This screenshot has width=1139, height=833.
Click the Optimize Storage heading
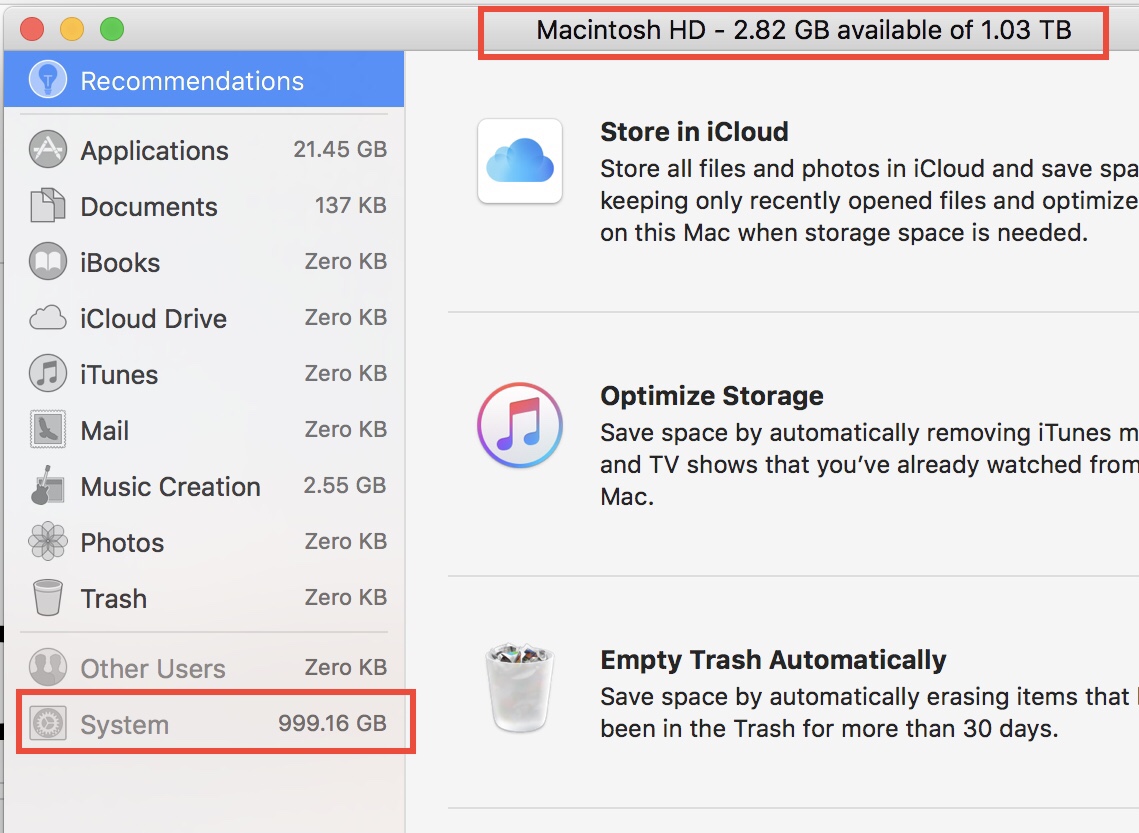711,395
